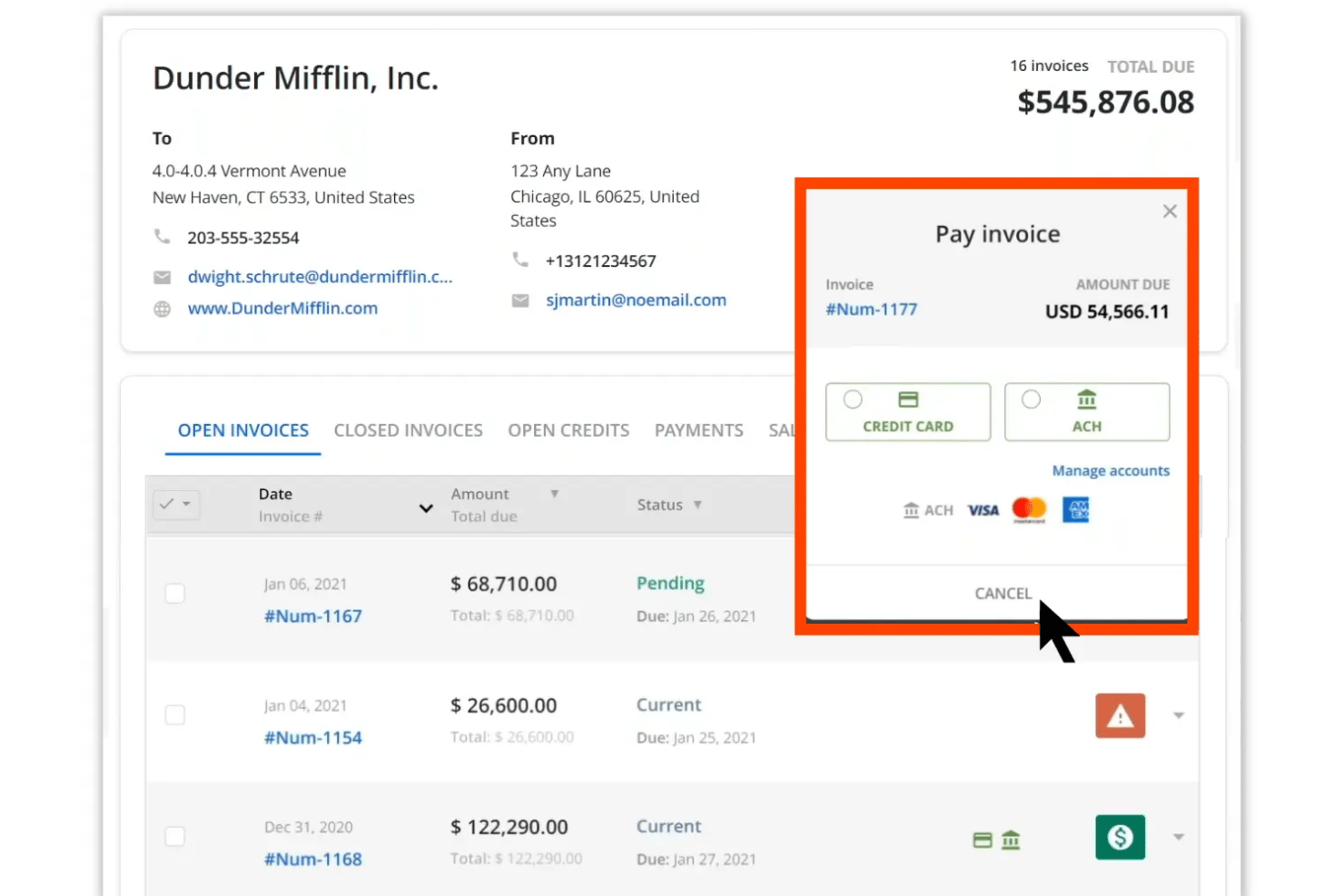Click the Mastercard logo
Screen dimensions: 1344x896
tap(1029, 509)
